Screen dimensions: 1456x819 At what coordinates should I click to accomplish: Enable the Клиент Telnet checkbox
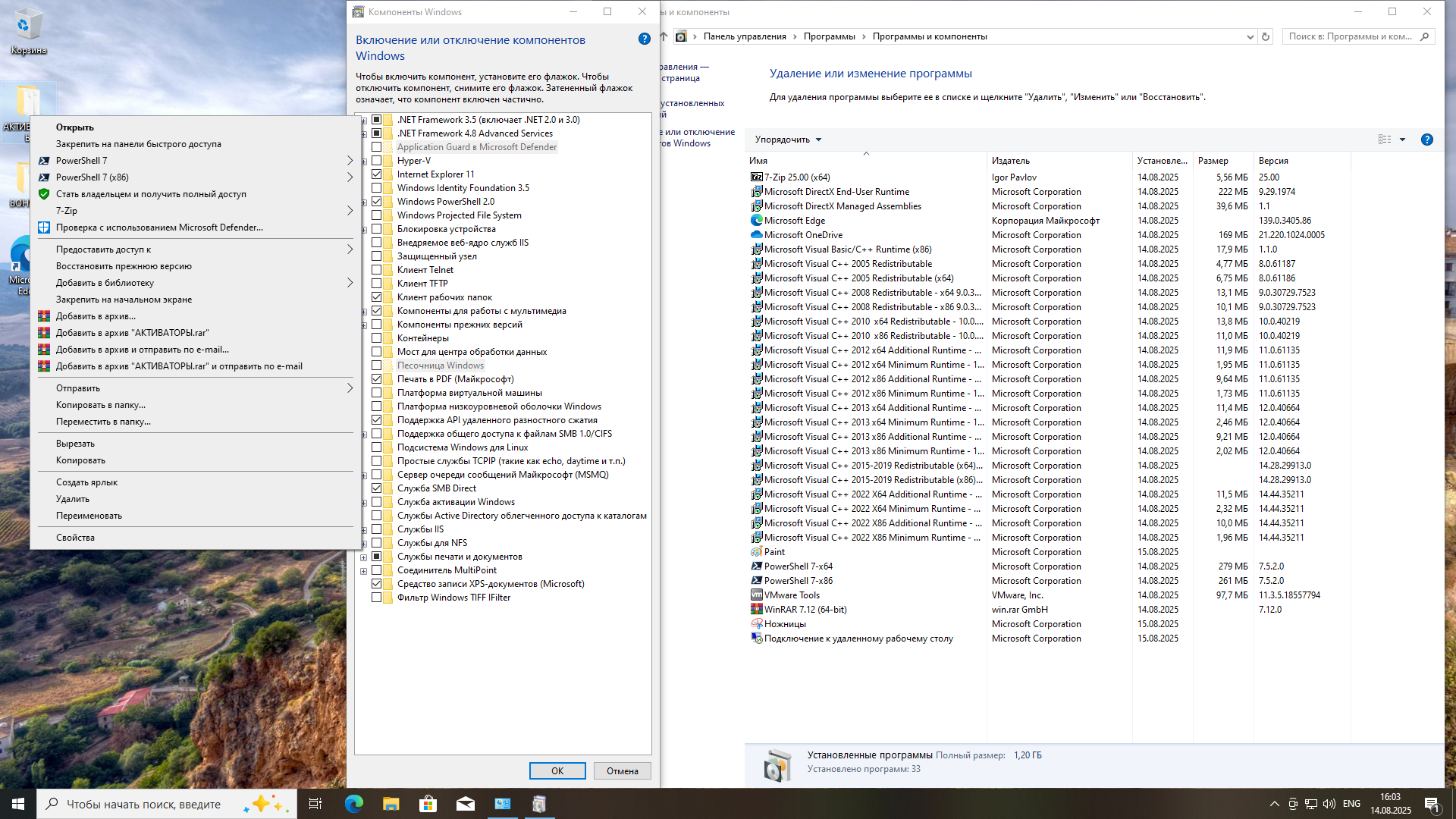tap(377, 270)
